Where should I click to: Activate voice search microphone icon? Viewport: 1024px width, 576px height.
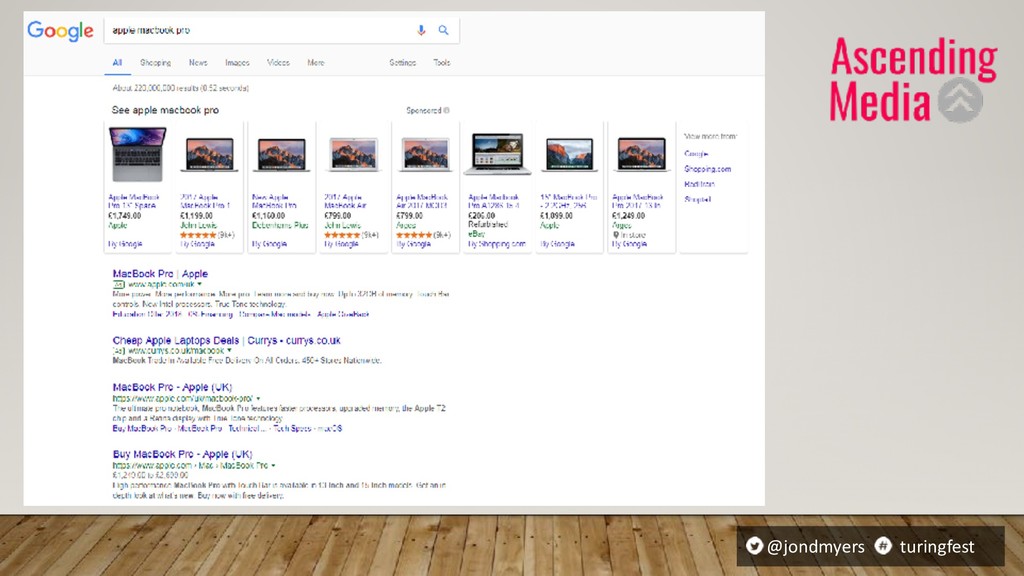click(x=421, y=30)
